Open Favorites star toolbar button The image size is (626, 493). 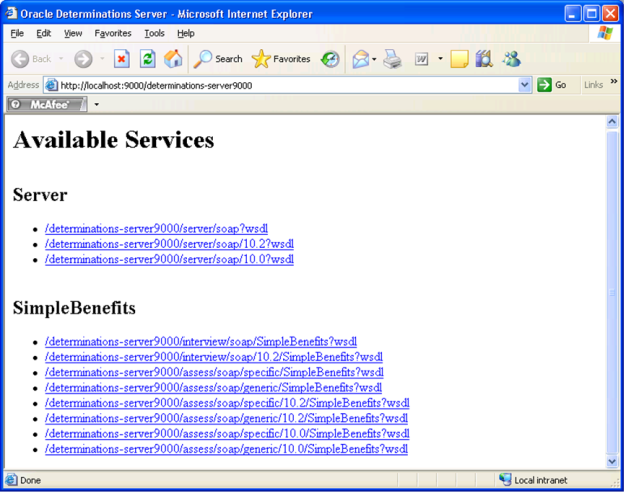click(x=281, y=59)
